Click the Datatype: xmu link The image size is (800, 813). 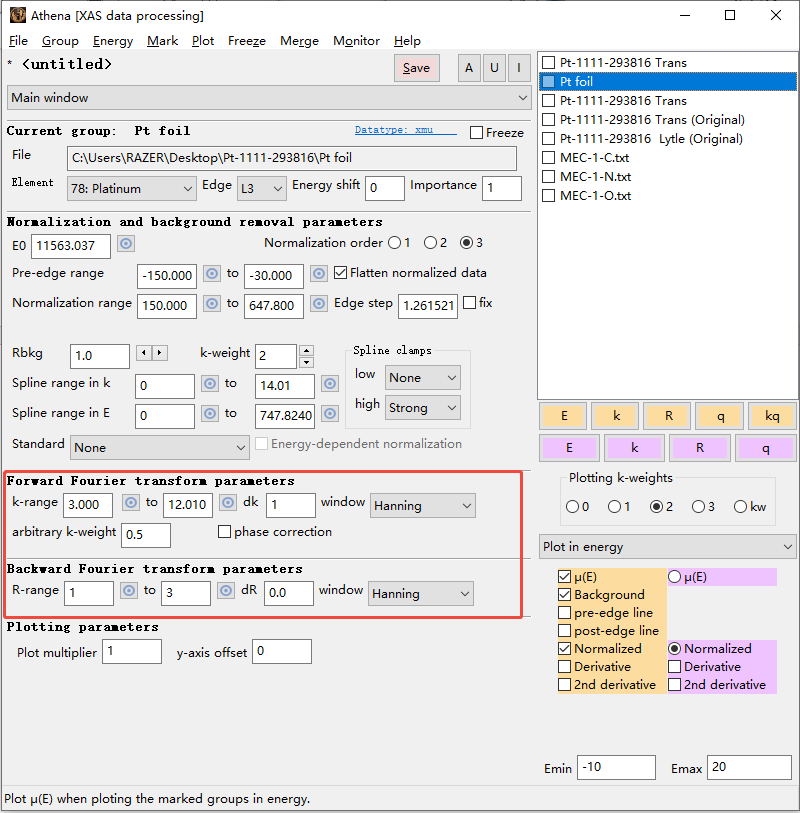405,130
